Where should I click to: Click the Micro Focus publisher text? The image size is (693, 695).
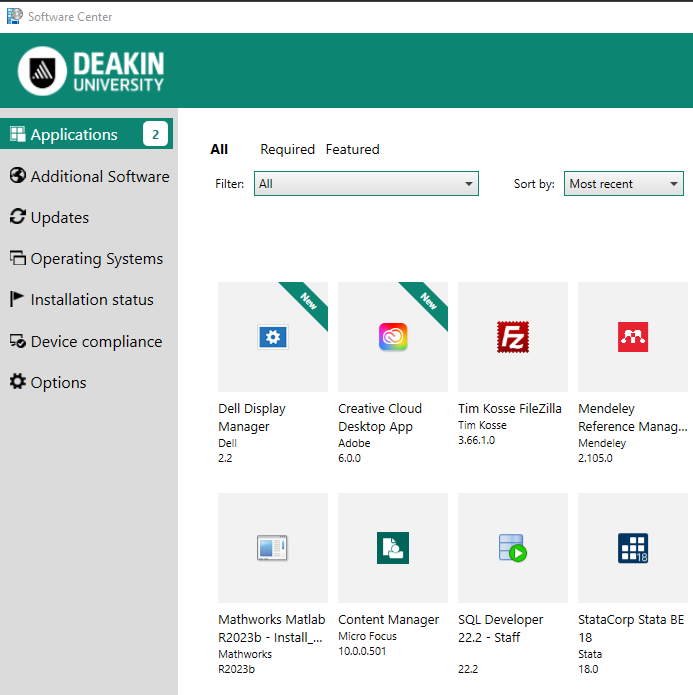coord(367,636)
